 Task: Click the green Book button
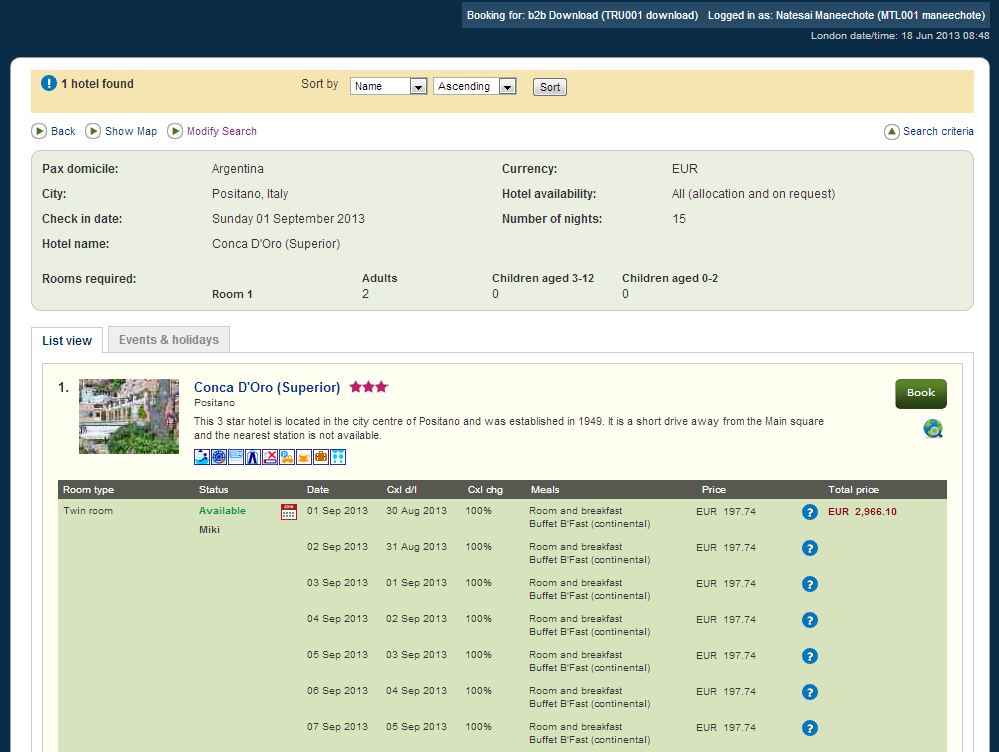point(920,393)
